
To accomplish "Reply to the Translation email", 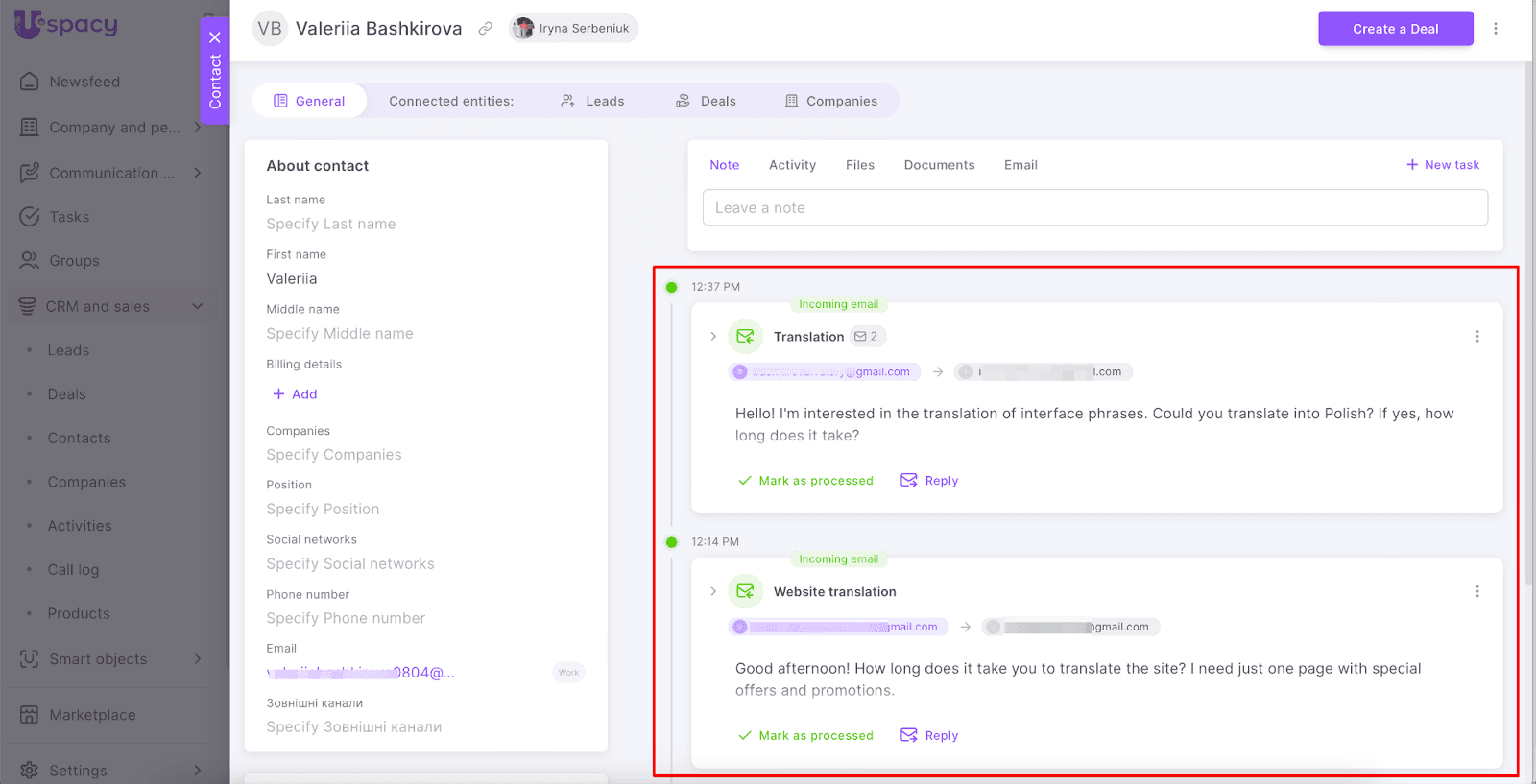I will pos(929,481).
